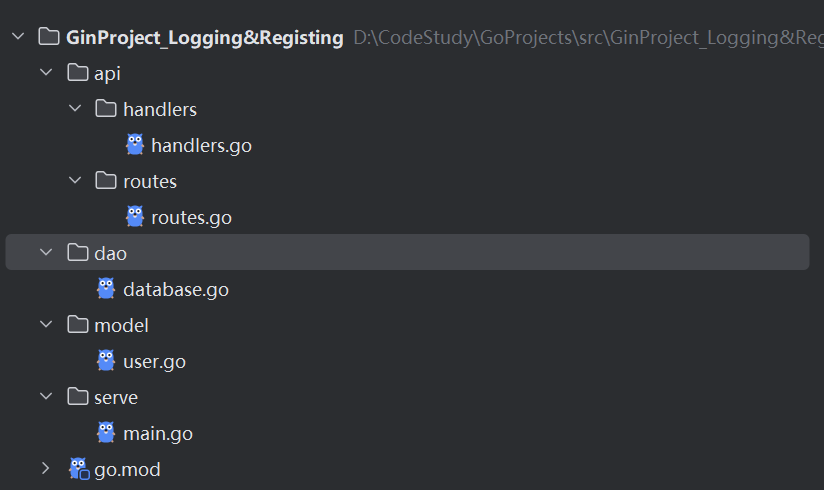Click the gopher icon of database.go
This screenshot has height=490, width=824.
[x=106, y=289]
